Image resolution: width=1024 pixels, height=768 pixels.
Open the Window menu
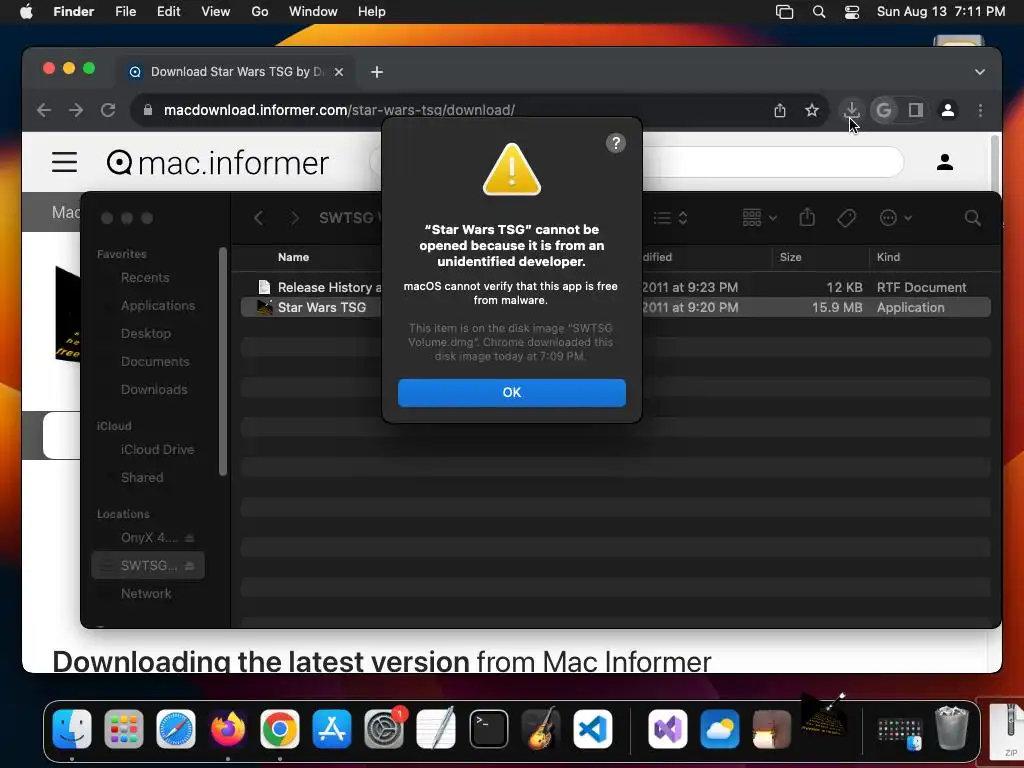[x=313, y=12]
